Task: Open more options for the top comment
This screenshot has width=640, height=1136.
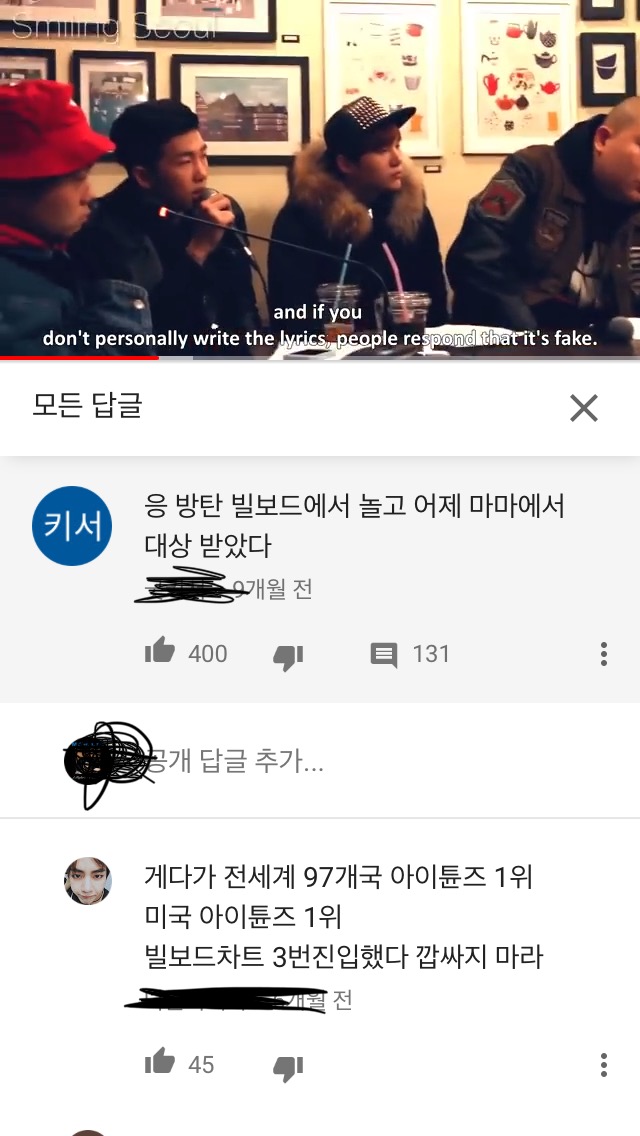Action: point(603,653)
